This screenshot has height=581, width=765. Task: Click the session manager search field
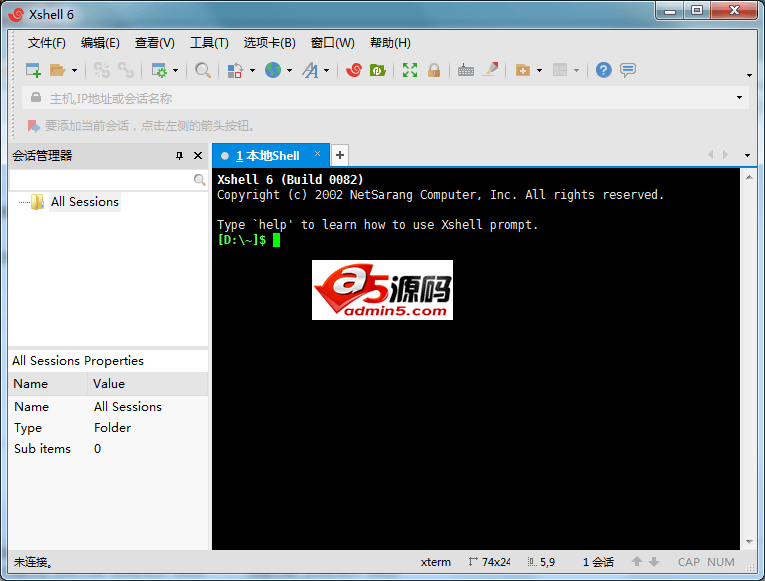101,180
